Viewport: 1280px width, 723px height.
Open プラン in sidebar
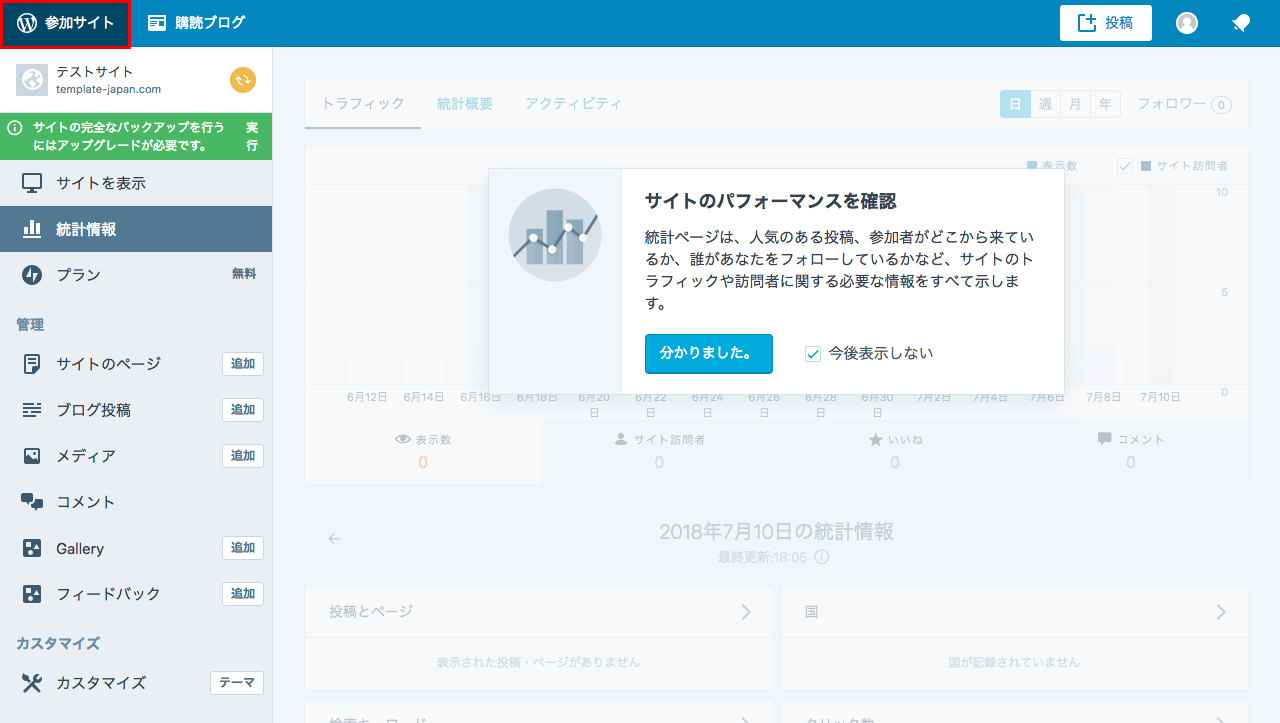point(136,274)
